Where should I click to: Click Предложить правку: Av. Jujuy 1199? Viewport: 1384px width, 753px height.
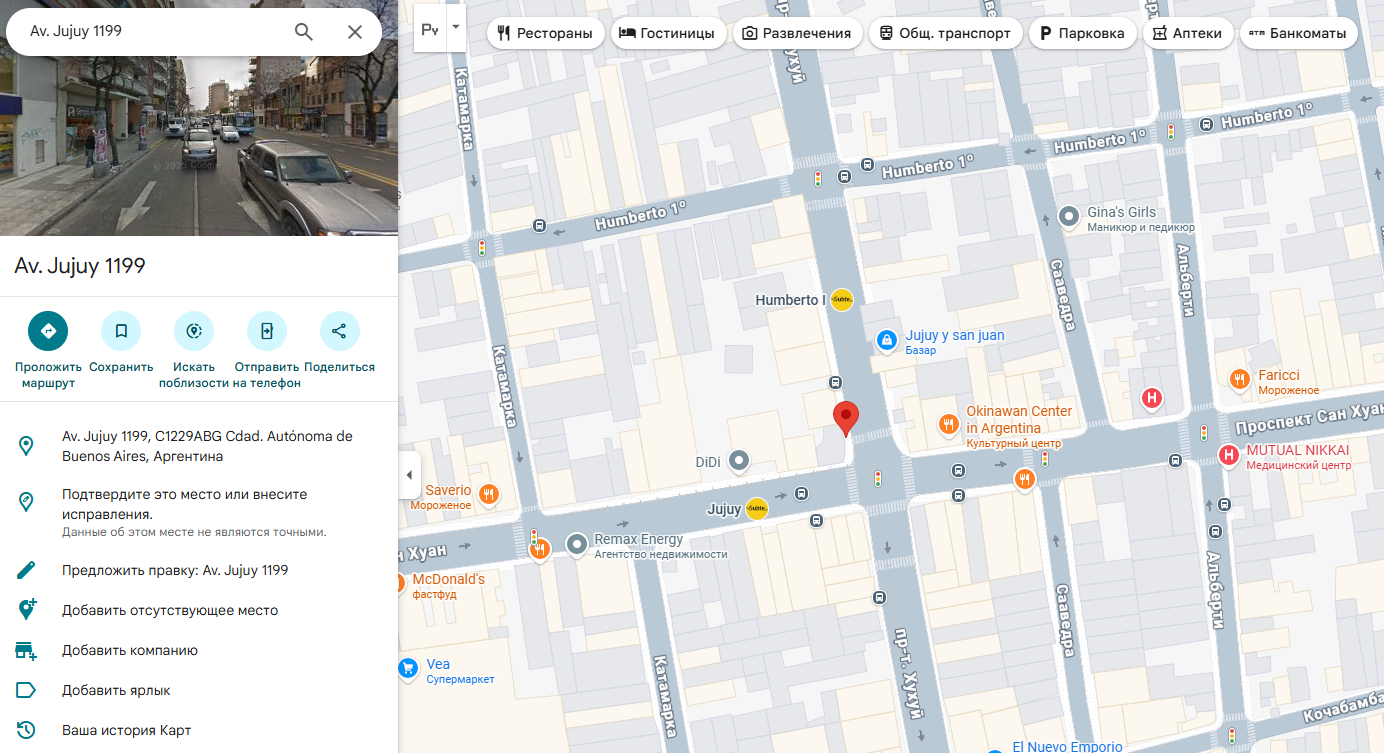175,570
